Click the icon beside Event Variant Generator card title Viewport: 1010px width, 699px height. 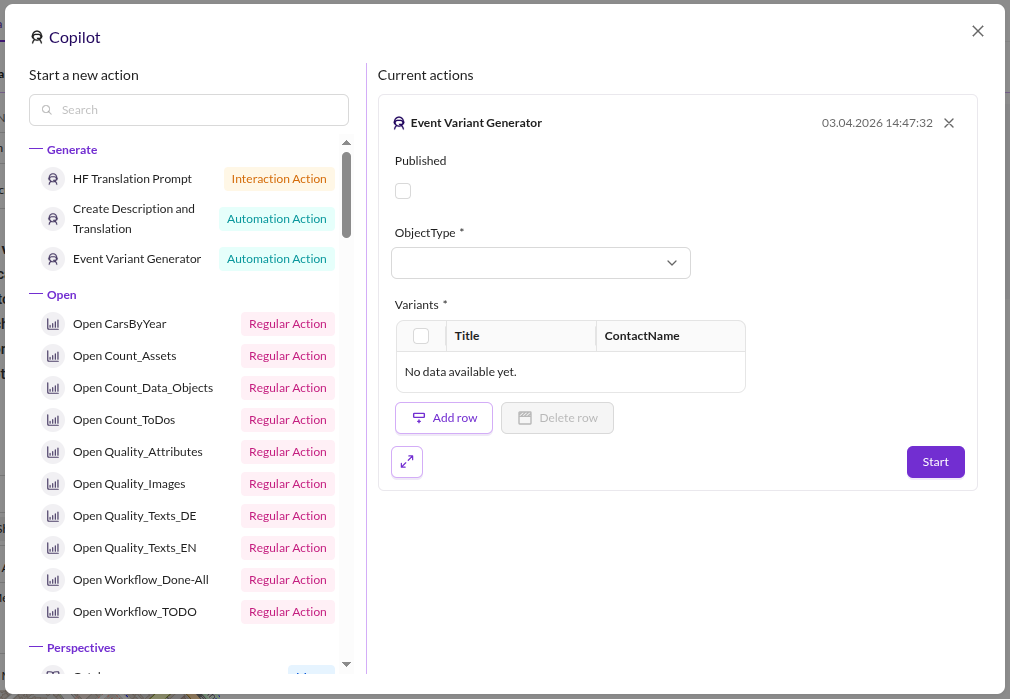(399, 123)
